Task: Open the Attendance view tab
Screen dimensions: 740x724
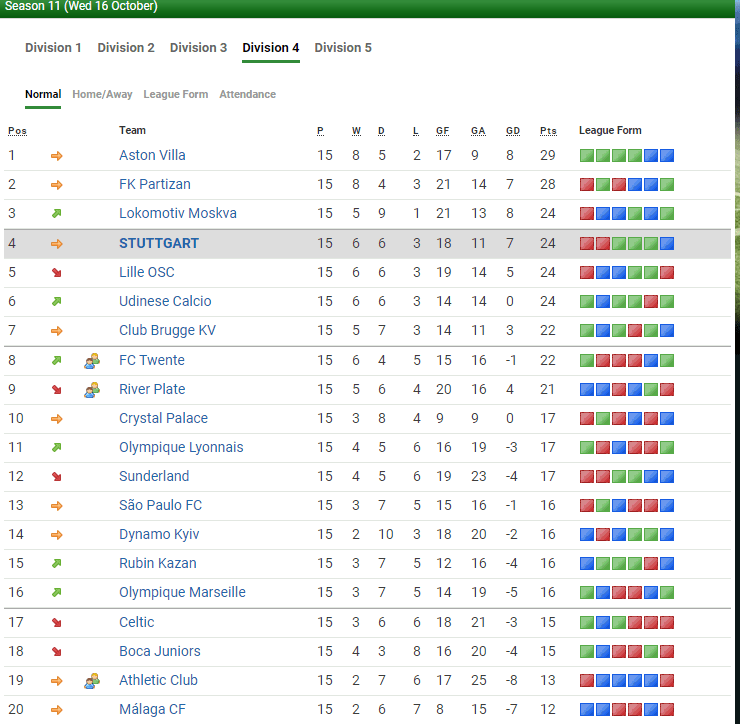Action: pyautogui.click(x=247, y=95)
